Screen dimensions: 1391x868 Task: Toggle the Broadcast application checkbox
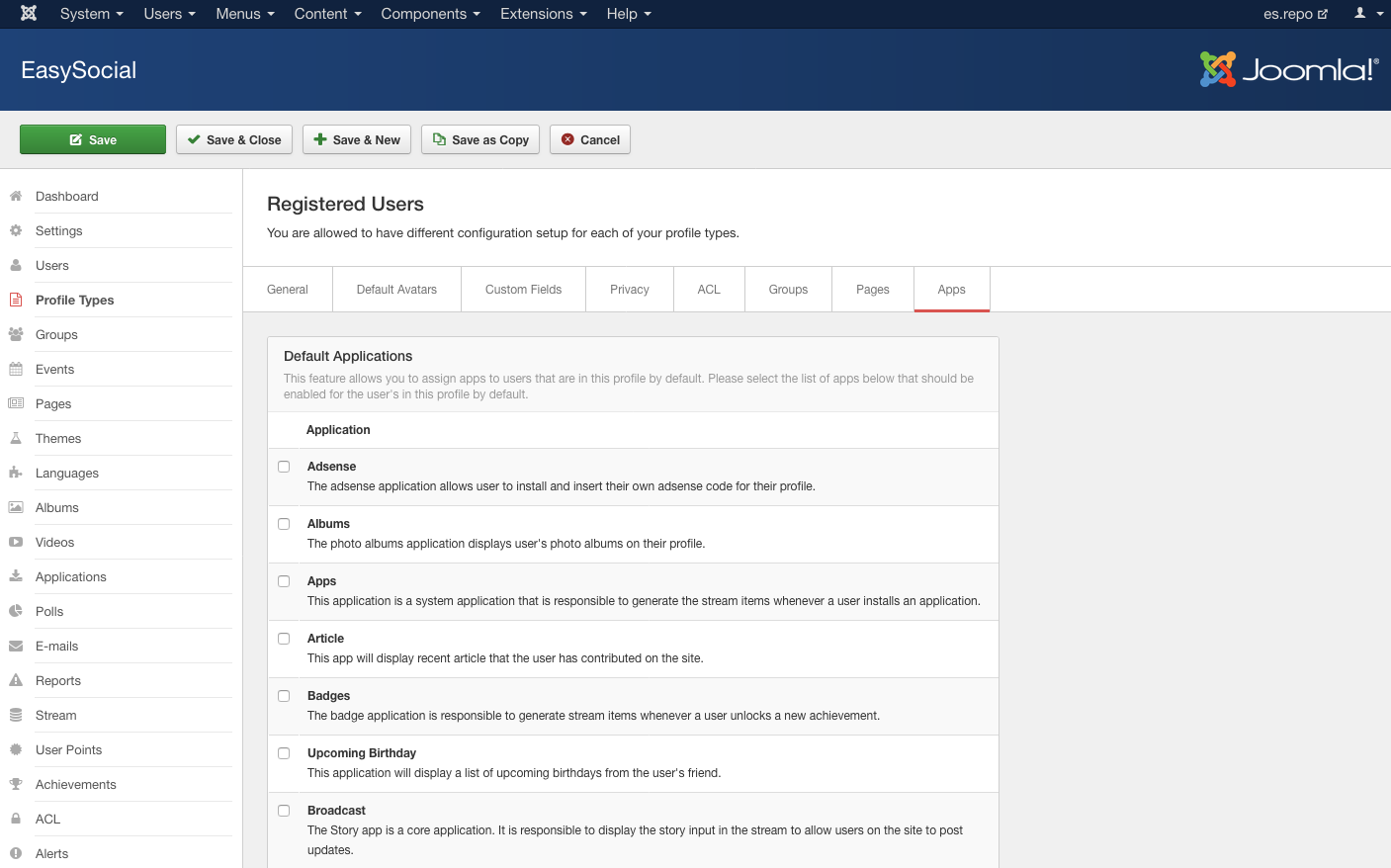(284, 811)
